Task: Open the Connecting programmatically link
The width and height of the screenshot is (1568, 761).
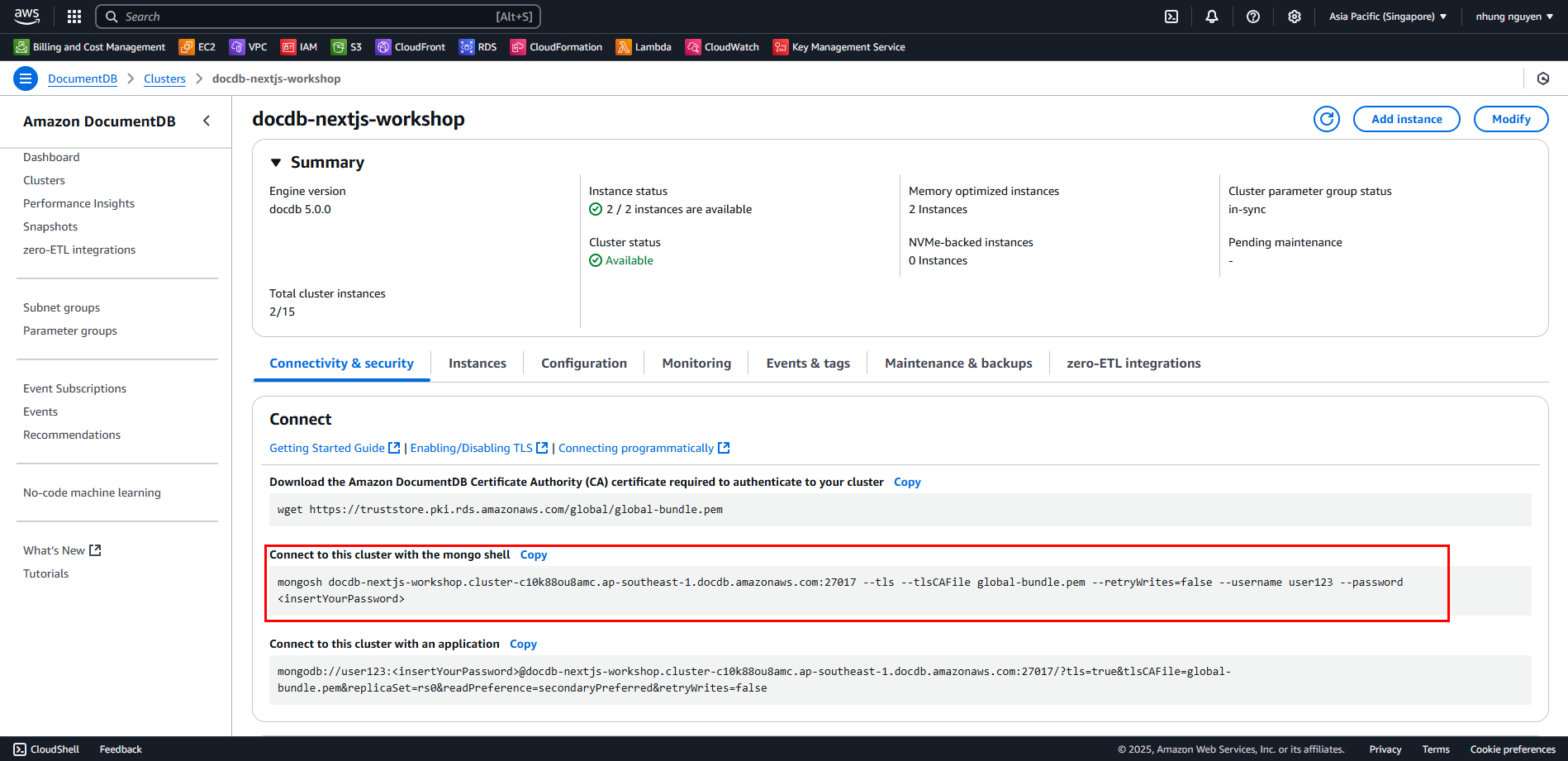Action: click(x=644, y=448)
